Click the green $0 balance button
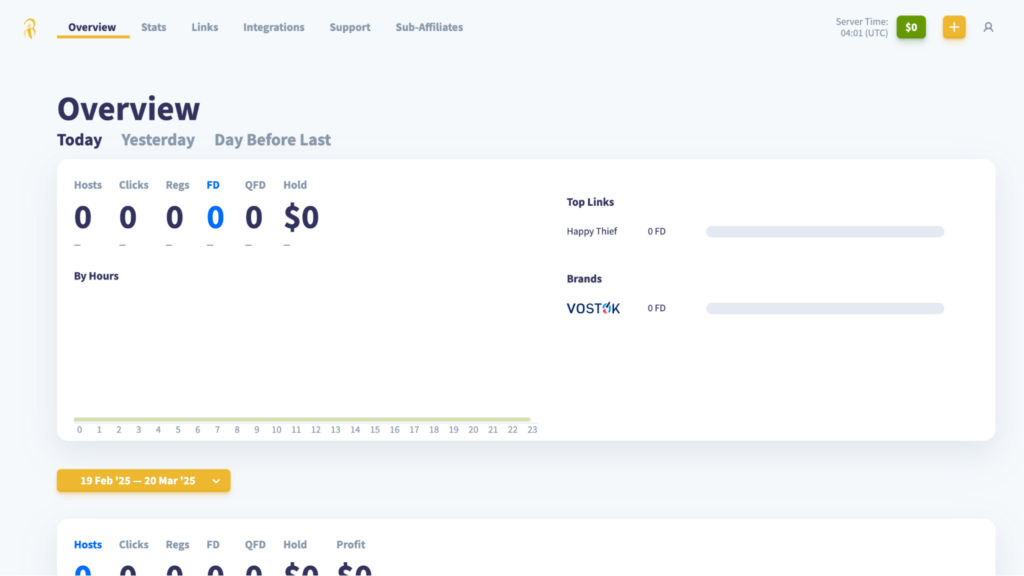 (x=911, y=27)
